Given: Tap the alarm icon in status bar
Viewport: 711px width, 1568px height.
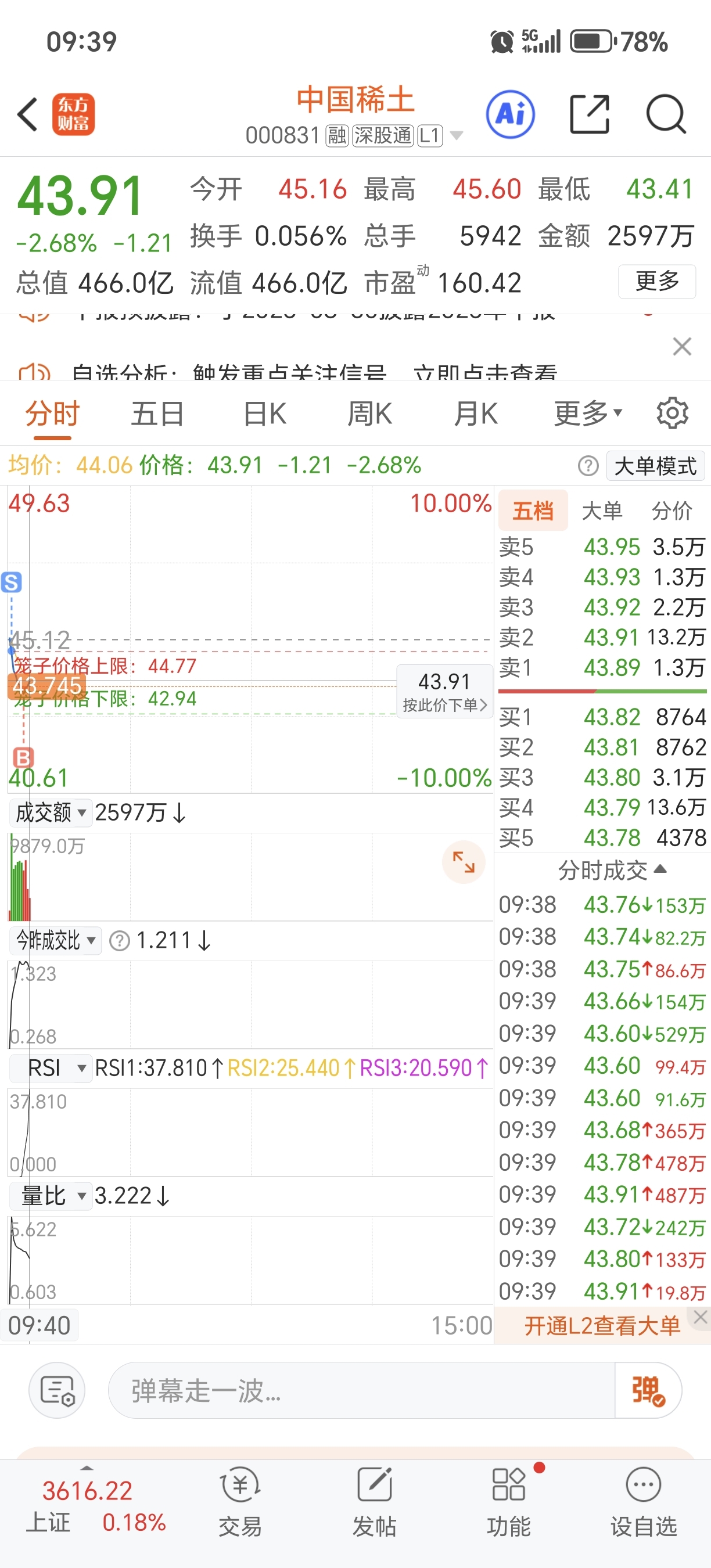Looking at the screenshot, I should click(x=502, y=42).
